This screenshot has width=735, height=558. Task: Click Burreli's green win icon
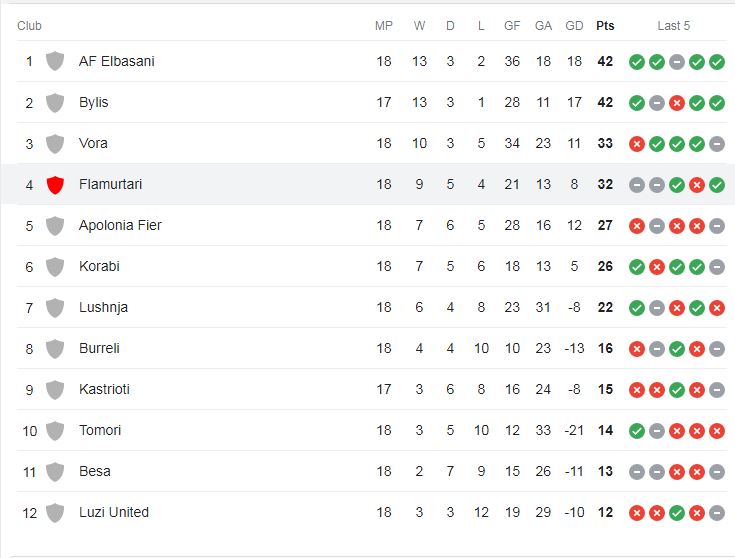676,349
